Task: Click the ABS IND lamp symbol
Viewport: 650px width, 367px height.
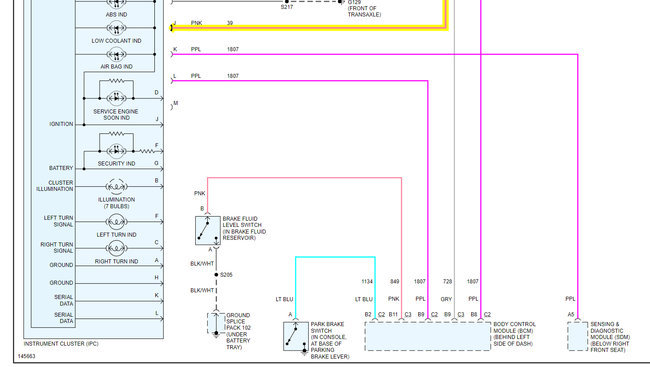Action: tap(116, 3)
